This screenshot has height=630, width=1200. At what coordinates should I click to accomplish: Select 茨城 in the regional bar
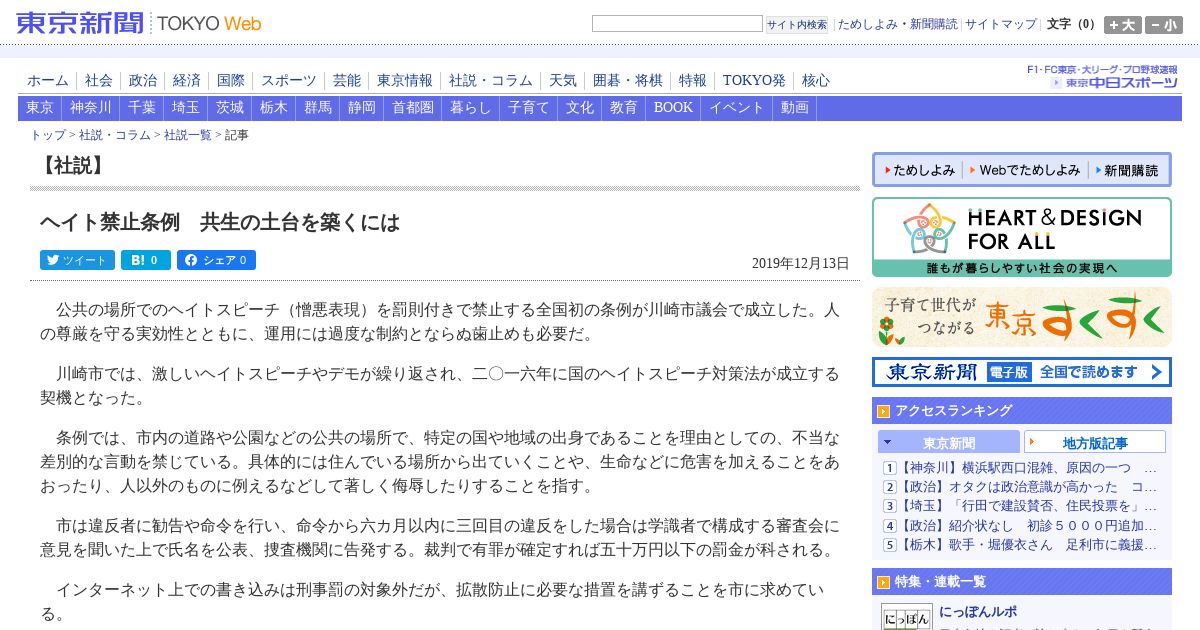click(230, 108)
